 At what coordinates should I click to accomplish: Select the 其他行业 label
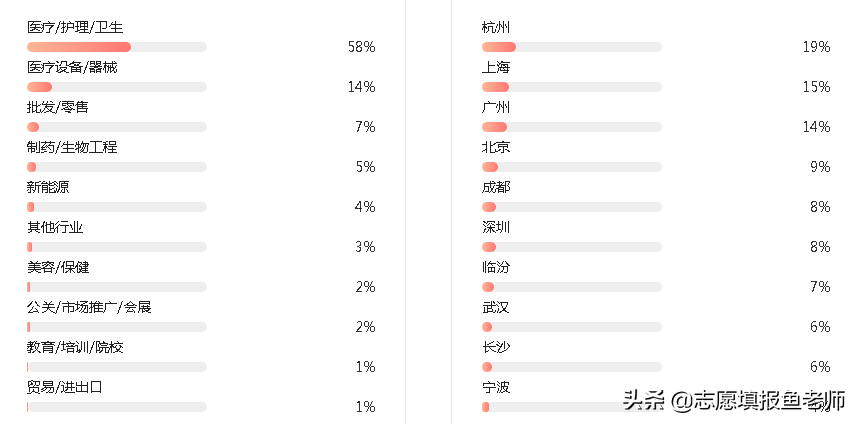pyautogui.click(x=55, y=227)
